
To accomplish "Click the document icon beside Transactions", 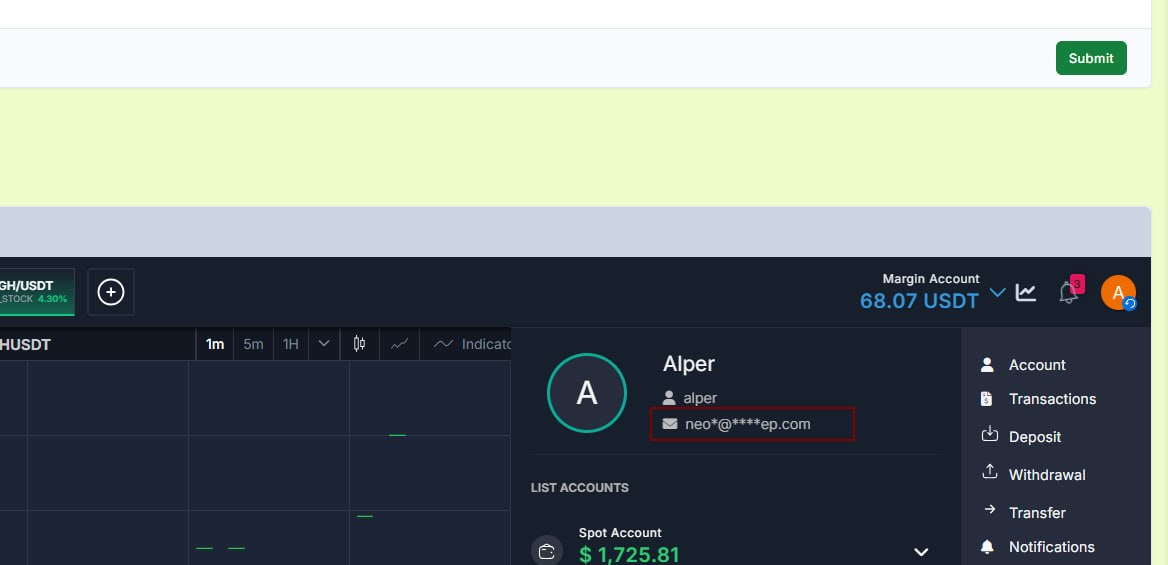I will [987, 399].
